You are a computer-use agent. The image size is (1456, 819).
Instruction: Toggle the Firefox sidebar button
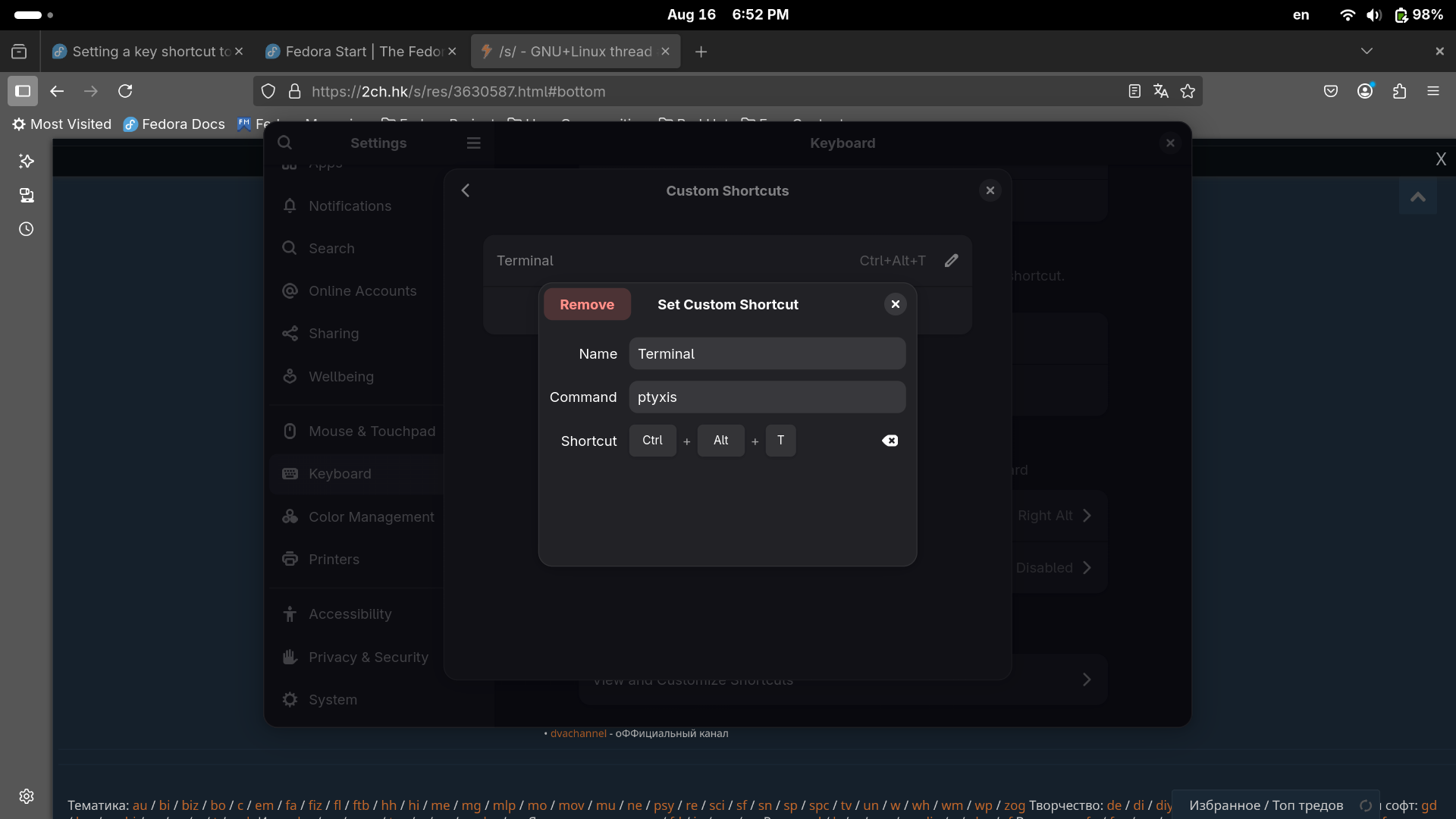(x=23, y=91)
